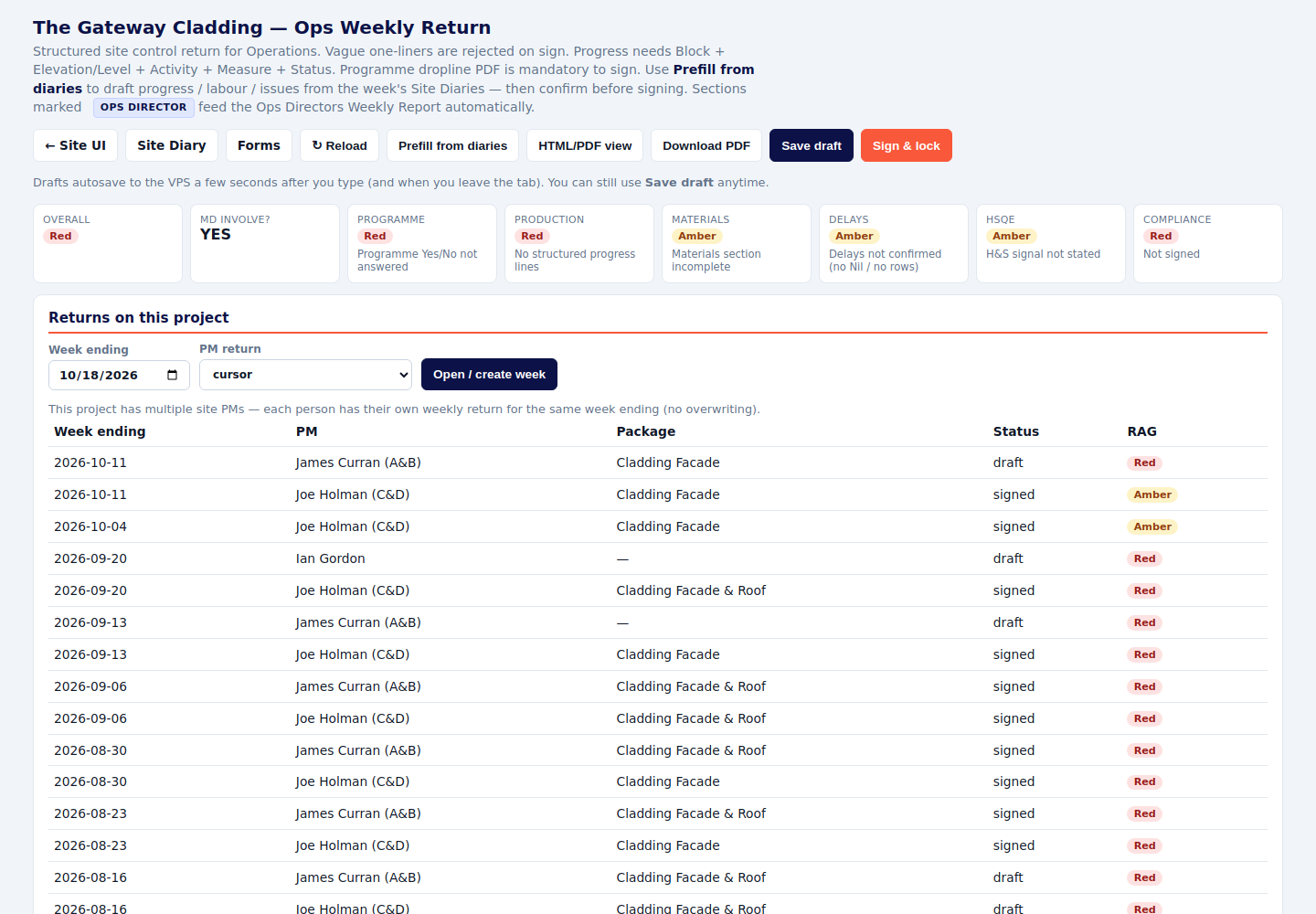This screenshot has width=1316, height=914.
Task: Open 2026-09-20 Joe Holman row
Action: [658, 590]
